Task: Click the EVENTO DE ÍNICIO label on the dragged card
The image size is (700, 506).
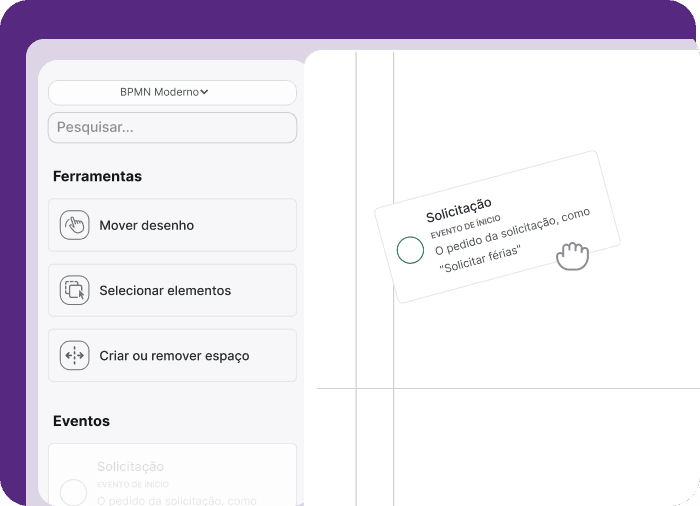Action: 465,227
